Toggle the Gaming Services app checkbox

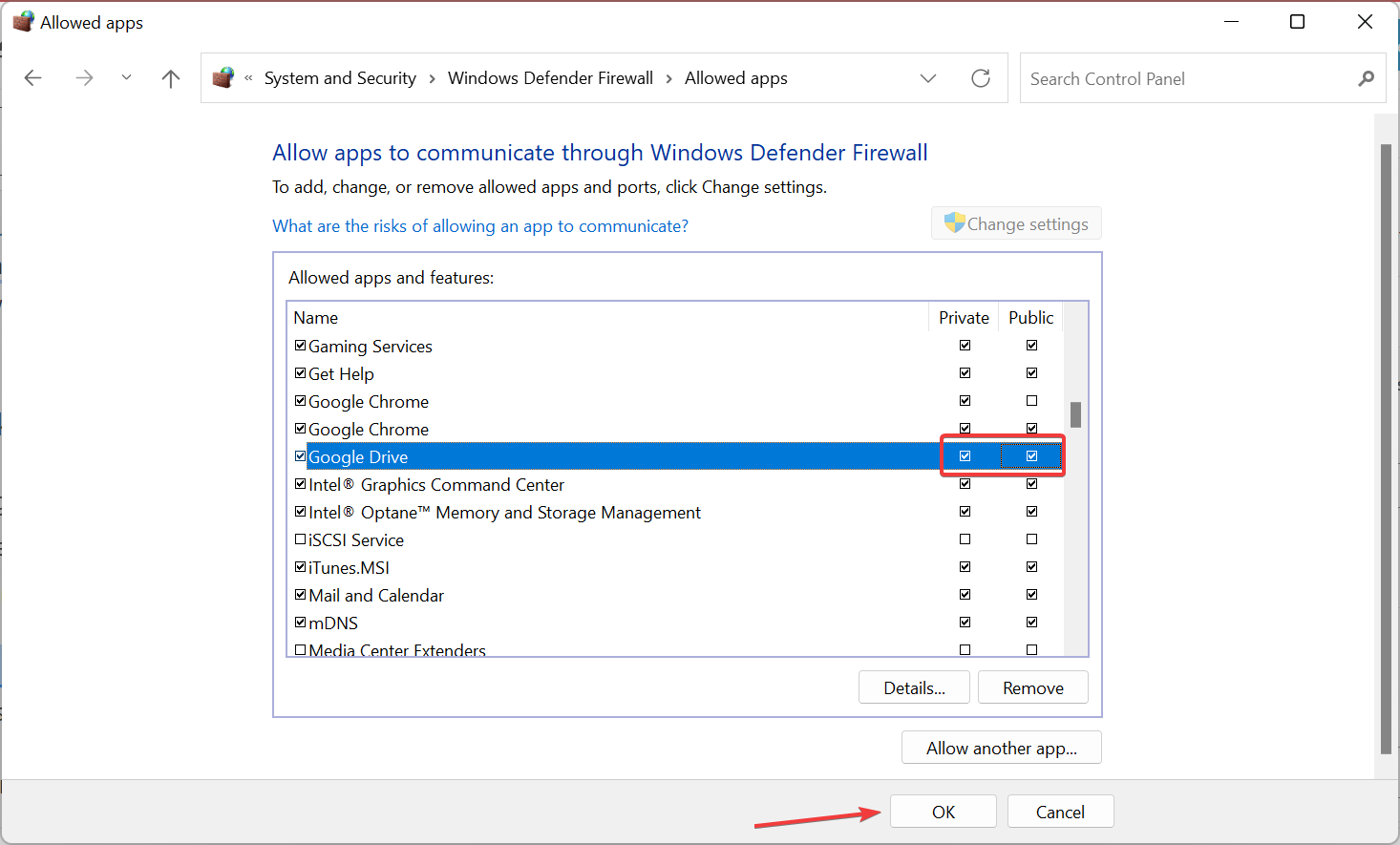pos(300,346)
